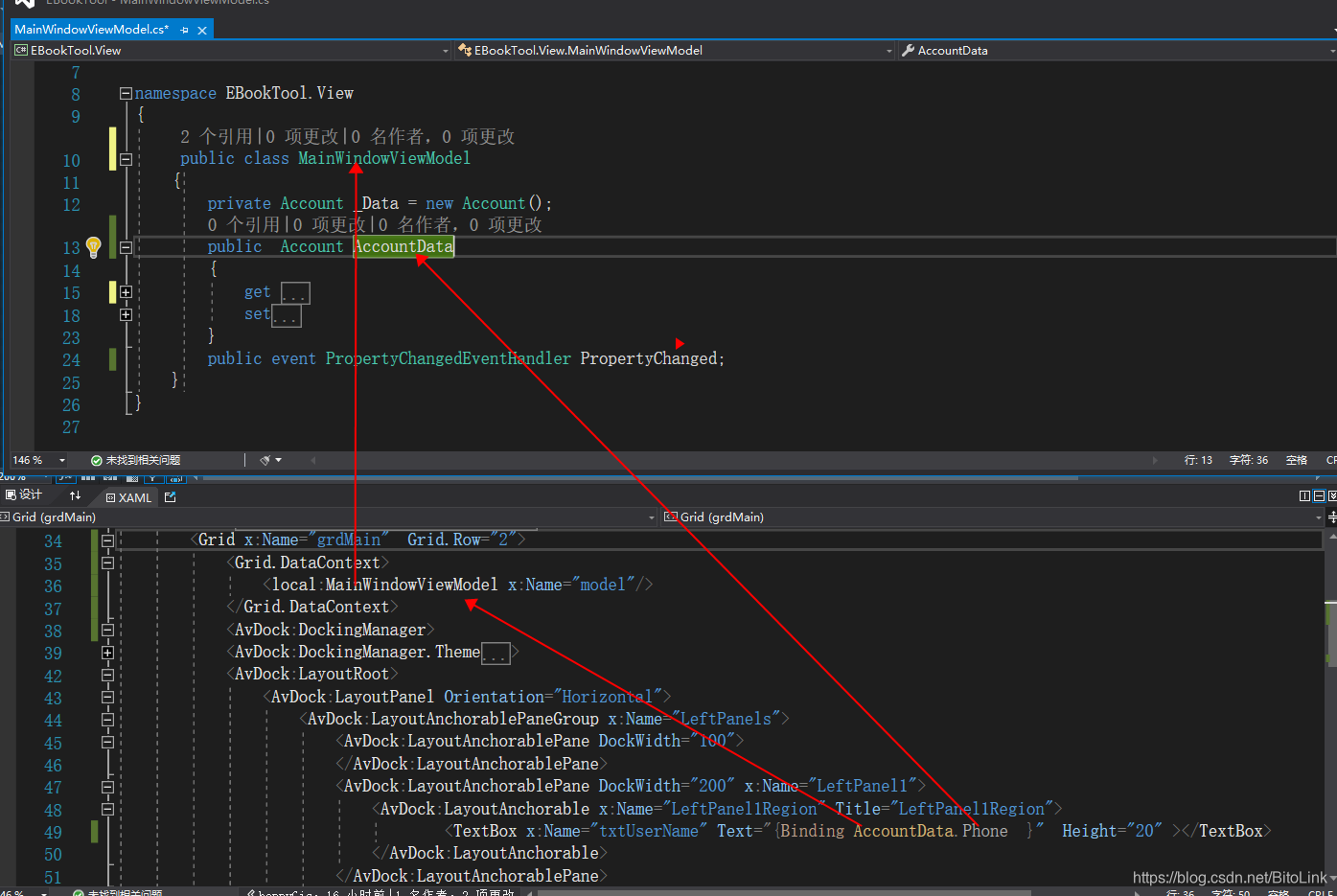Click the C# project icon beside EBookTool.View
Viewport: 1337px width, 896px height.
(x=21, y=51)
